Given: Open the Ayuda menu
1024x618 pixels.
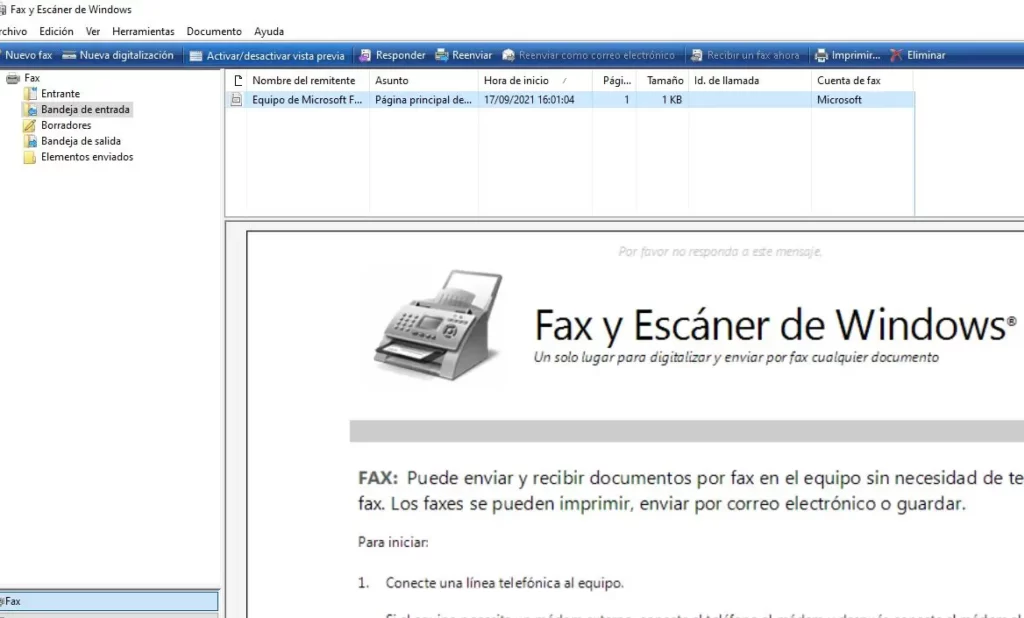Looking at the screenshot, I should (268, 31).
